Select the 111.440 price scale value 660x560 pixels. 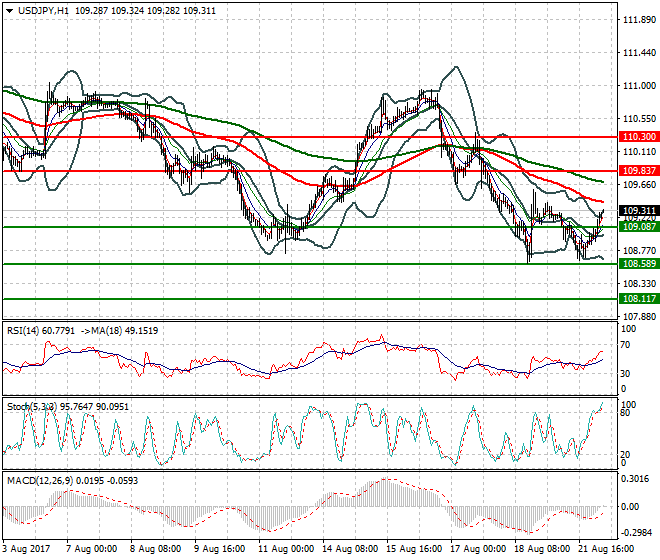click(639, 53)
